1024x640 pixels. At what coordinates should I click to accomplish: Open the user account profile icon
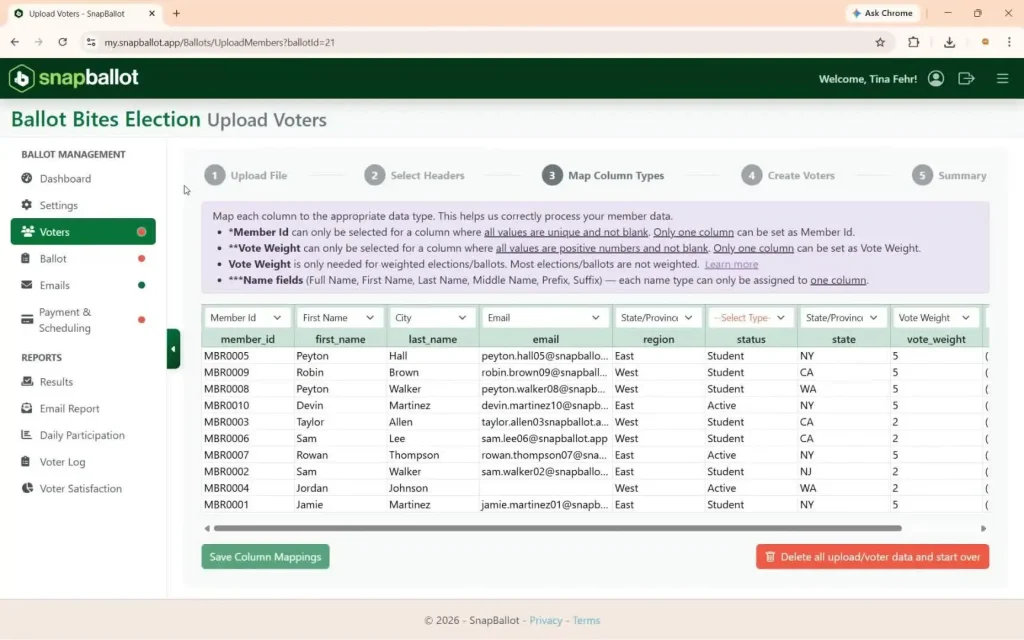[935, 78]
